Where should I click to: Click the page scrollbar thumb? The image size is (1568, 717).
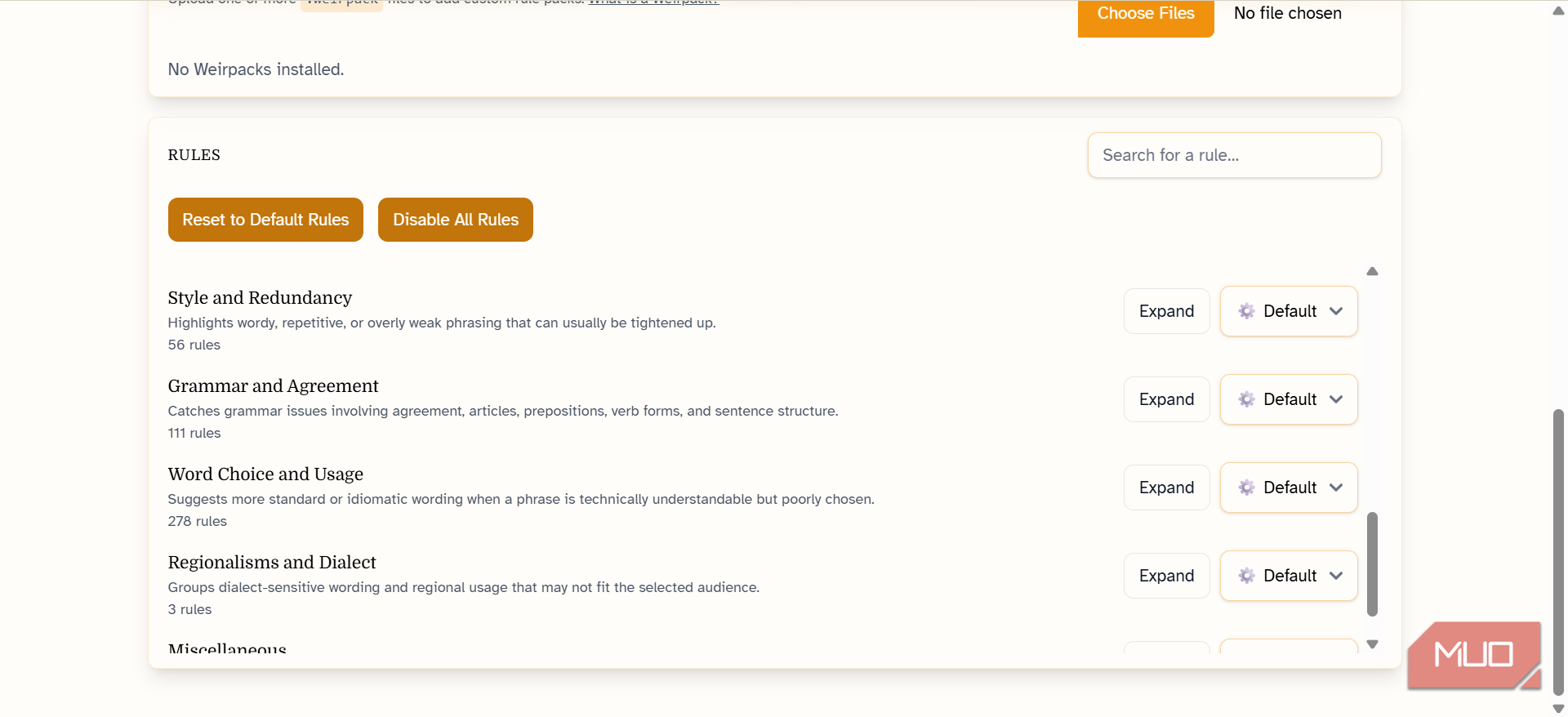[x=1558, y=551]
